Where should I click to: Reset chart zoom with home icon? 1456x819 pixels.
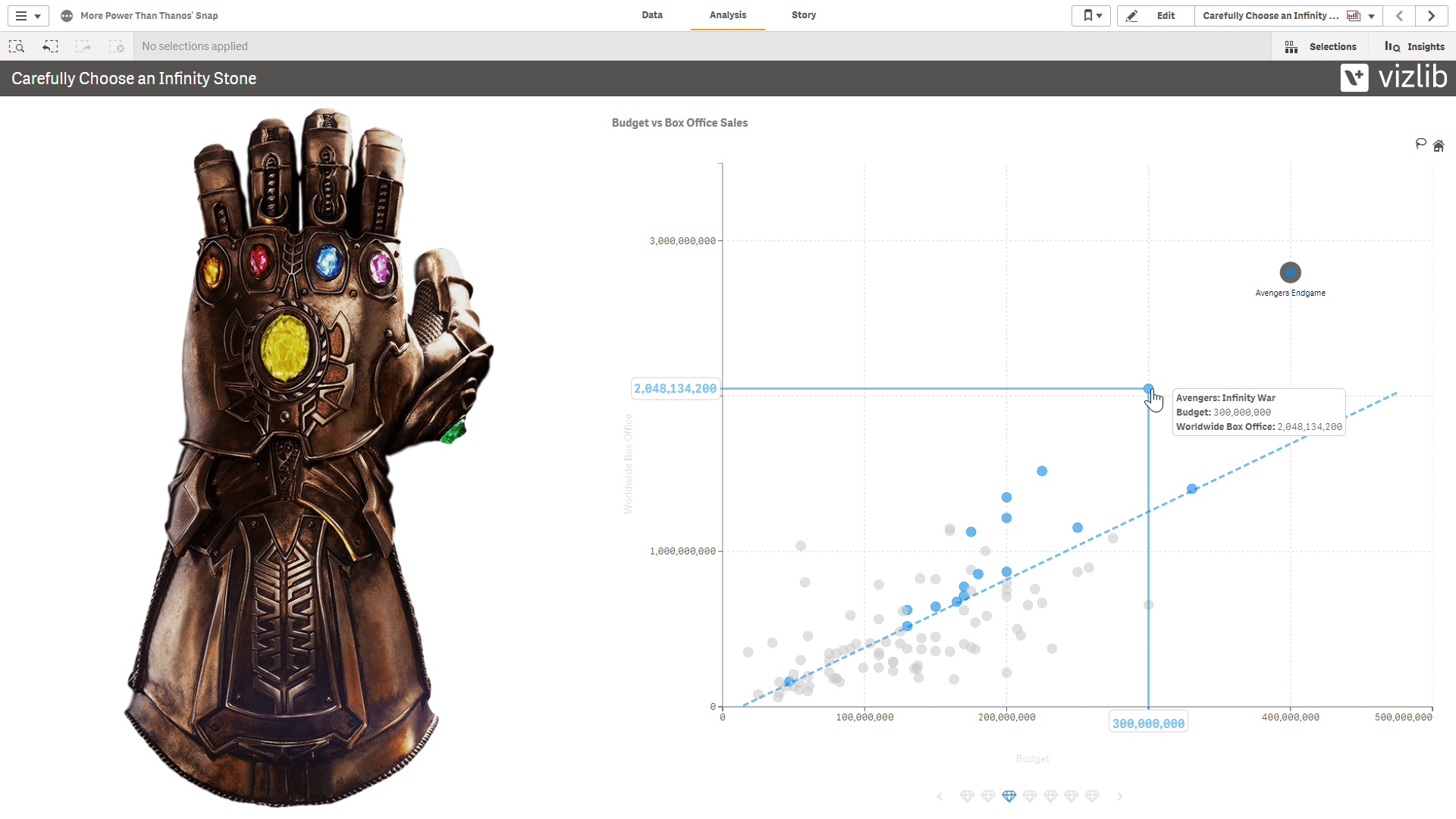click(x=1439, y=146)
